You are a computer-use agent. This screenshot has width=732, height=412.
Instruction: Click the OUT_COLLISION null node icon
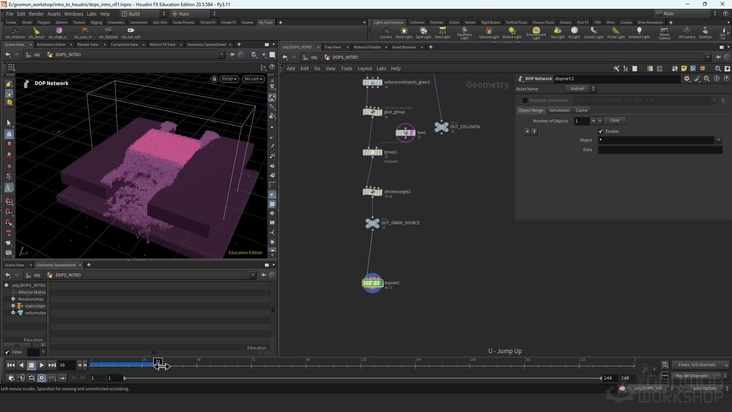pos(441,127)
